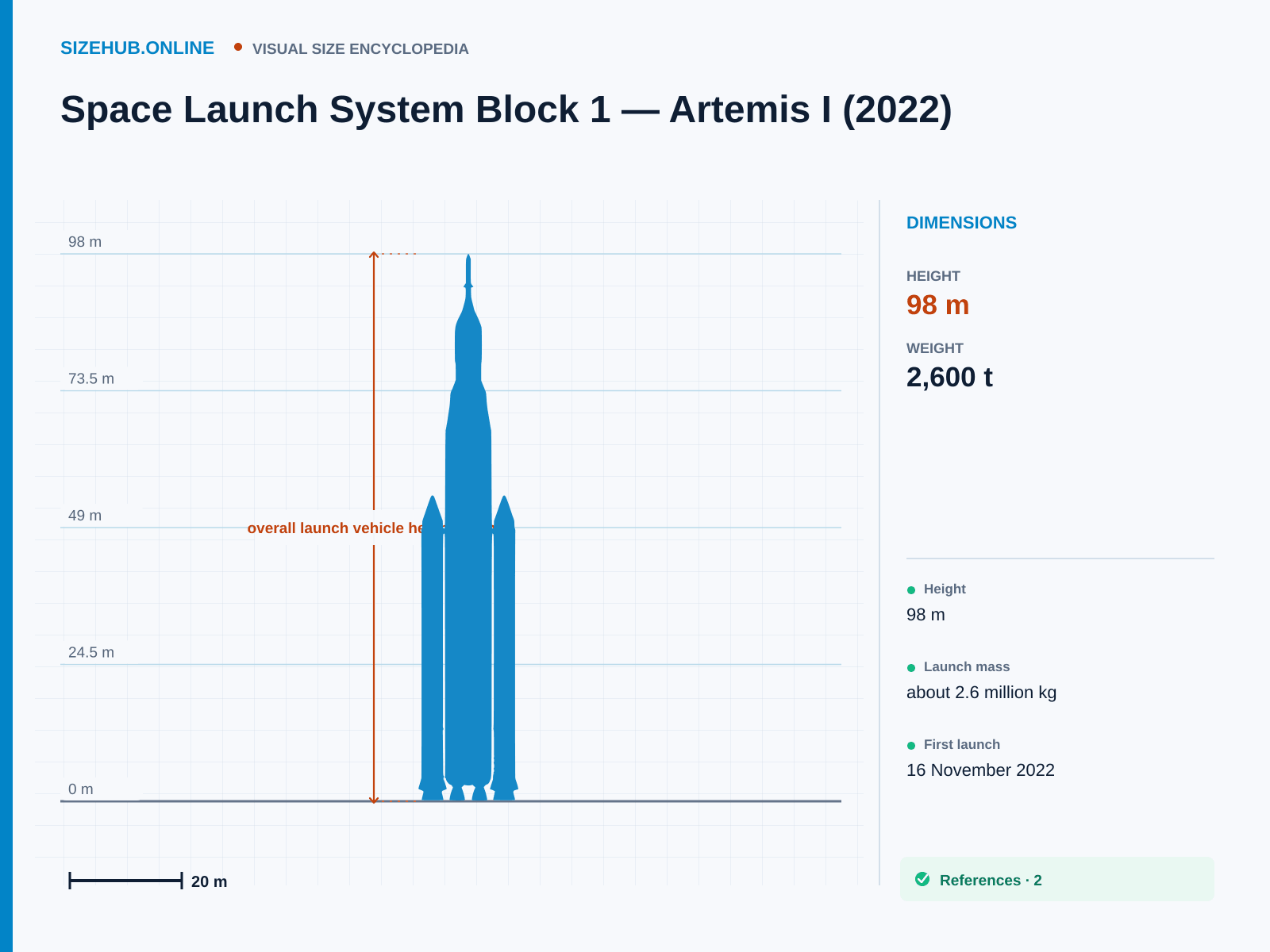Click the Launch mass fact label
This screenshot has width=1270, height=952.
967,667
